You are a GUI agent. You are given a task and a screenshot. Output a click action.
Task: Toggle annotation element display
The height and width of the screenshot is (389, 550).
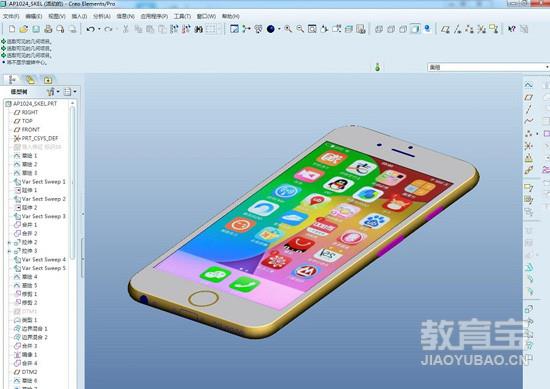click(494, 29)
